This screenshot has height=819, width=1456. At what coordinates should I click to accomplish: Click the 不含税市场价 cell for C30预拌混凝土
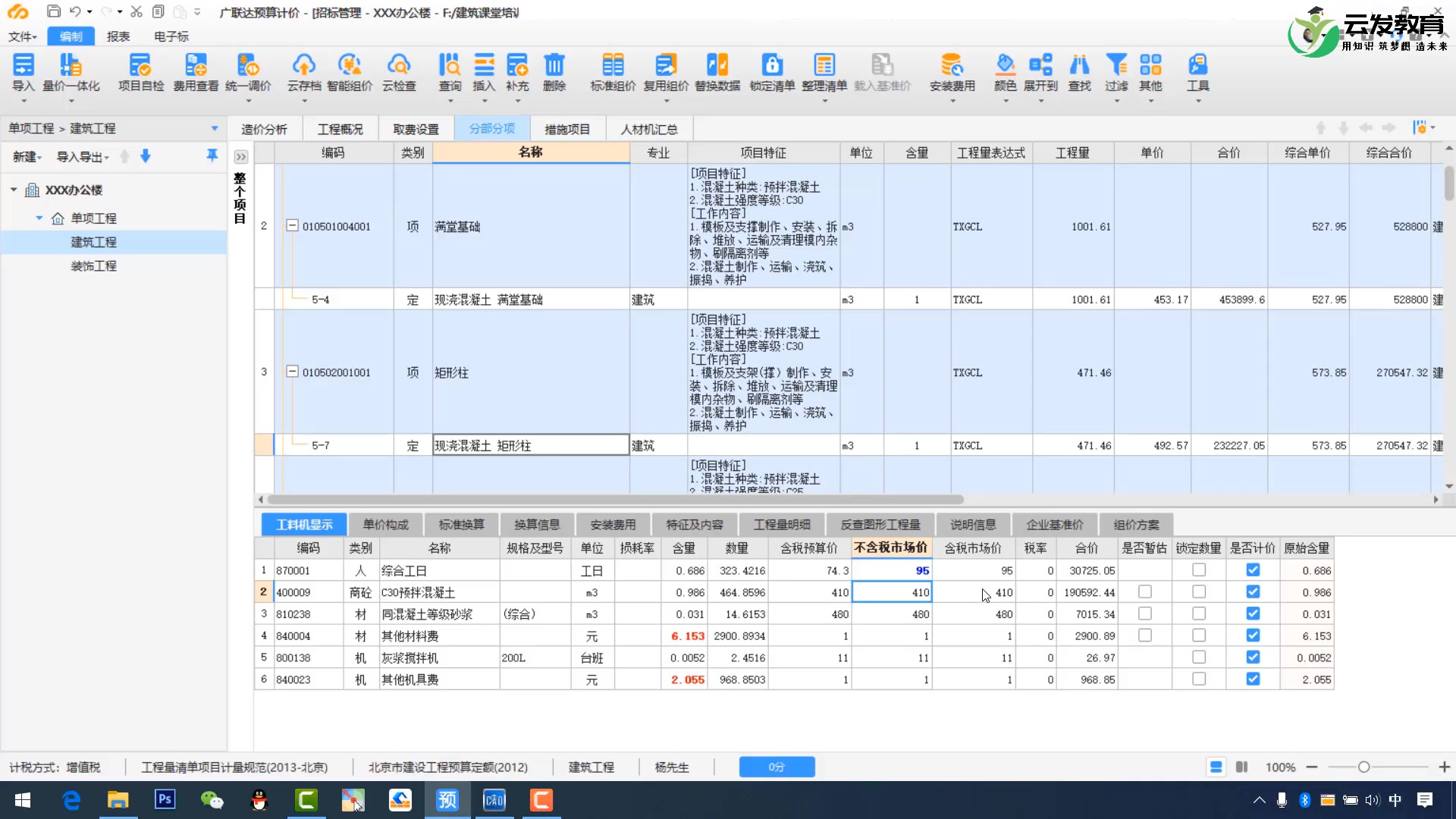[x=892, y=592]
